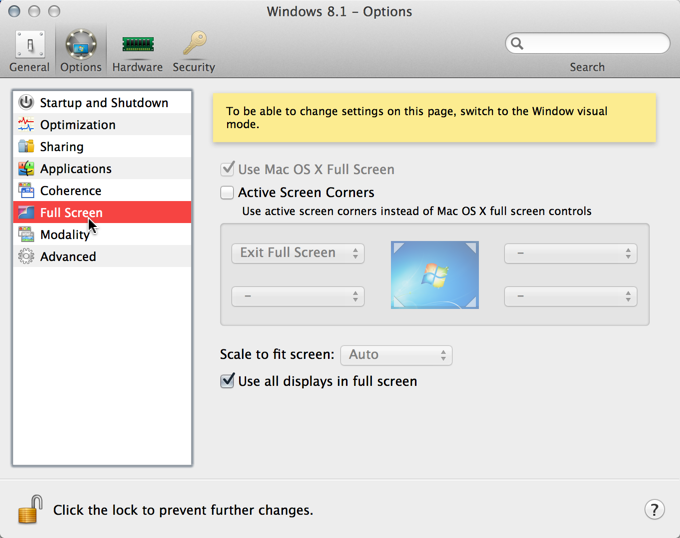This screenshot has height=538, width=680.
Task: Open the Hardware memory chip icon
Action: click(x=137, y=45)
